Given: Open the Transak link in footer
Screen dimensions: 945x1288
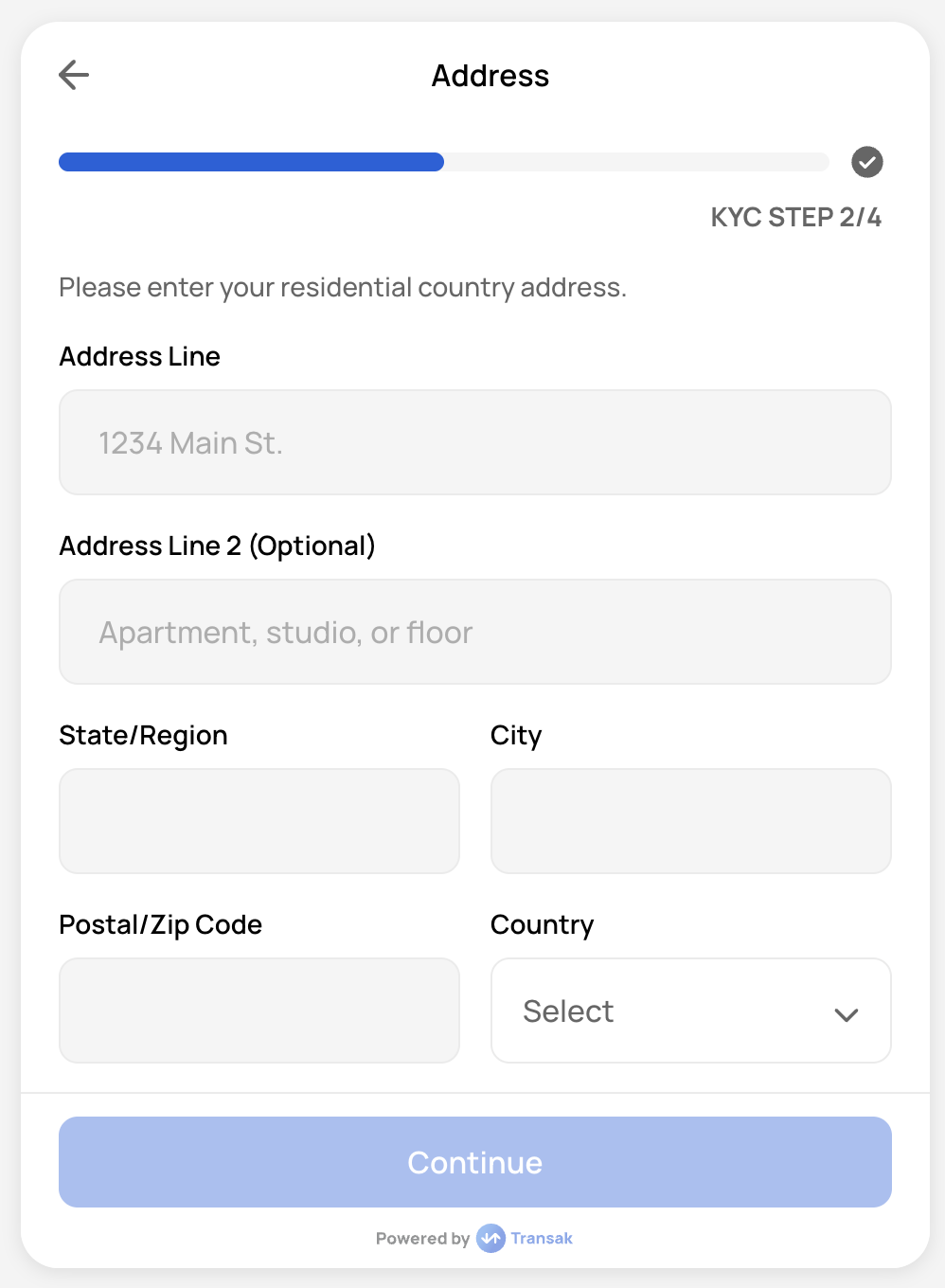Looking at the screenshot, I should (542, 1238).
